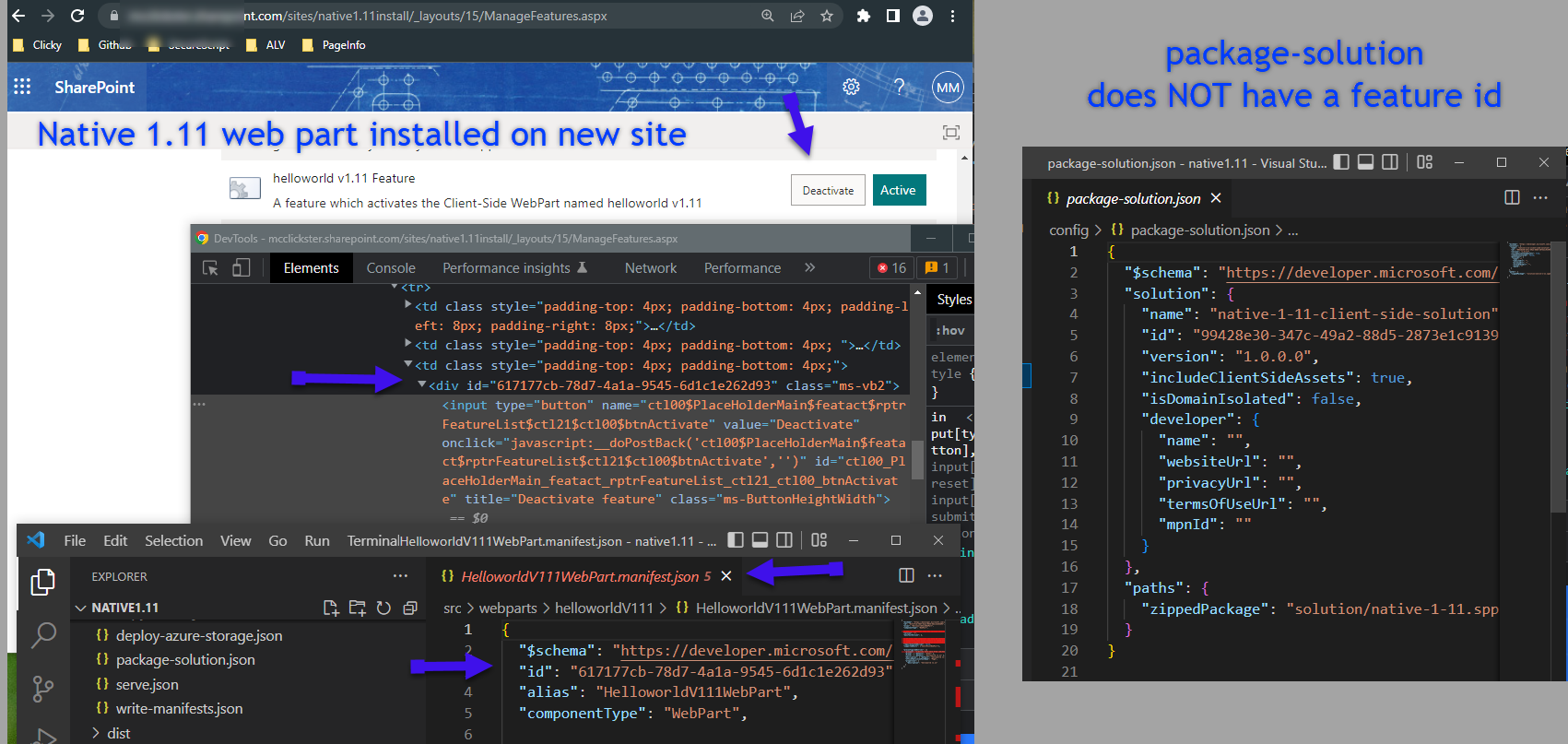This screenshot has width=1568, height=744.
Task: Switch to DevTools Network tab
Action: click(651, 267)
